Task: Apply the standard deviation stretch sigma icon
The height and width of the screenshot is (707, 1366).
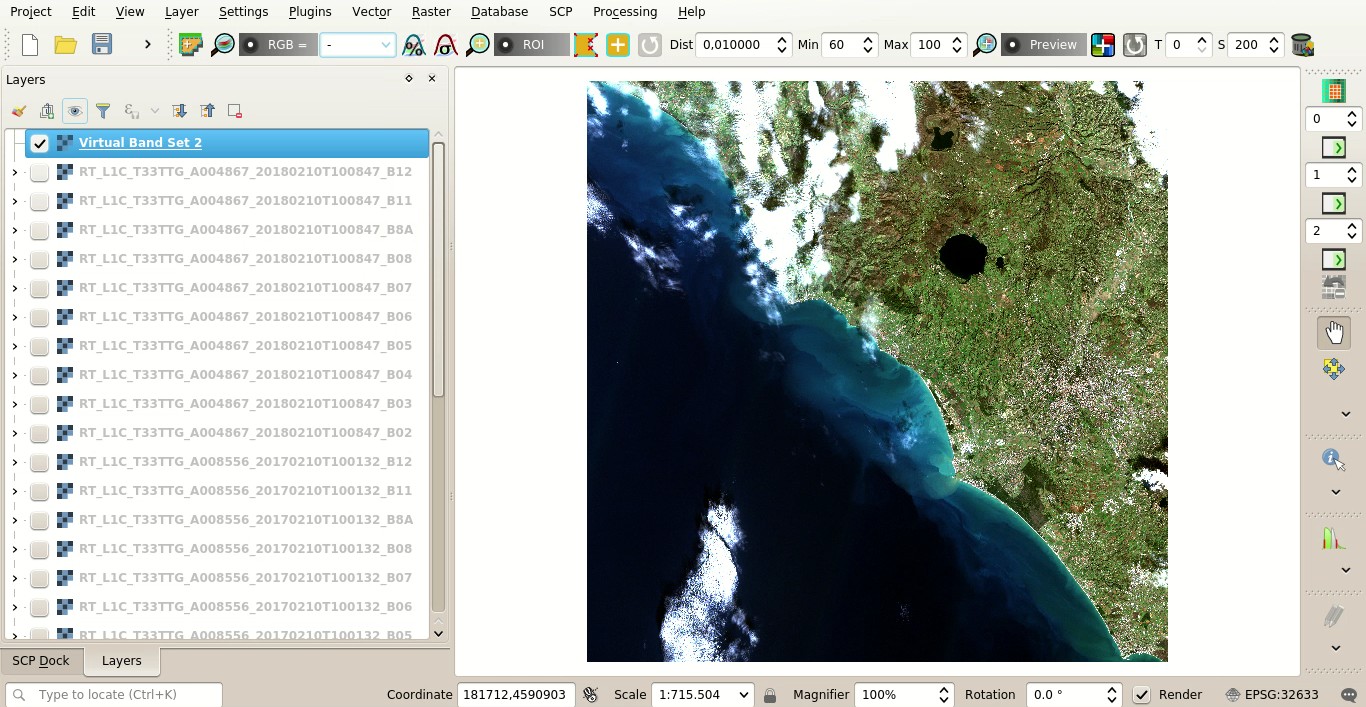Action: [x=445, y=44]
